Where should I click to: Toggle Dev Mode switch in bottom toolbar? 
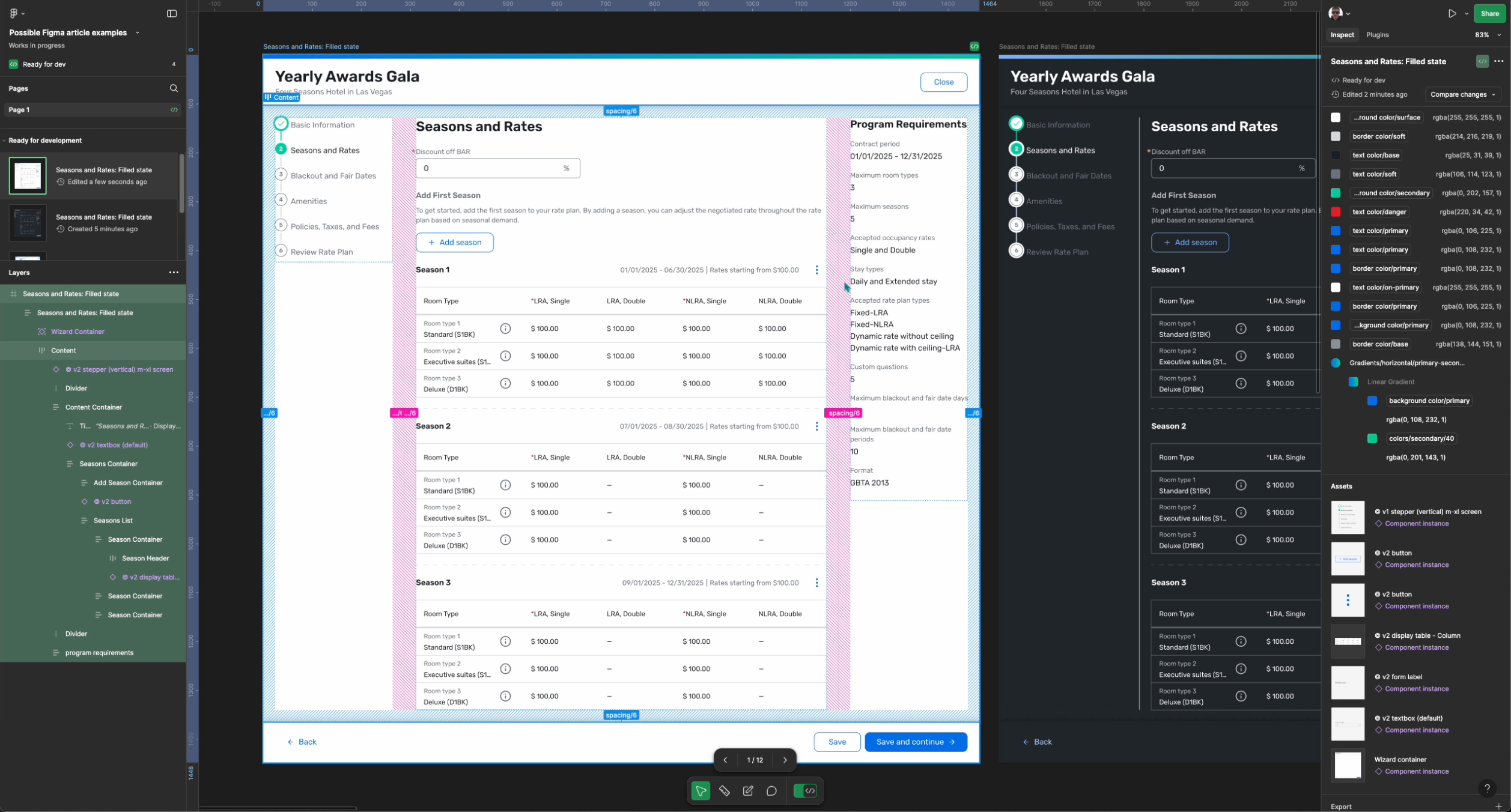(805, 791)
